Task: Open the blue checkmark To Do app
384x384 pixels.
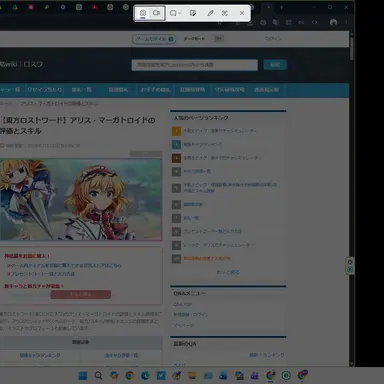Action: click(161, 376)
